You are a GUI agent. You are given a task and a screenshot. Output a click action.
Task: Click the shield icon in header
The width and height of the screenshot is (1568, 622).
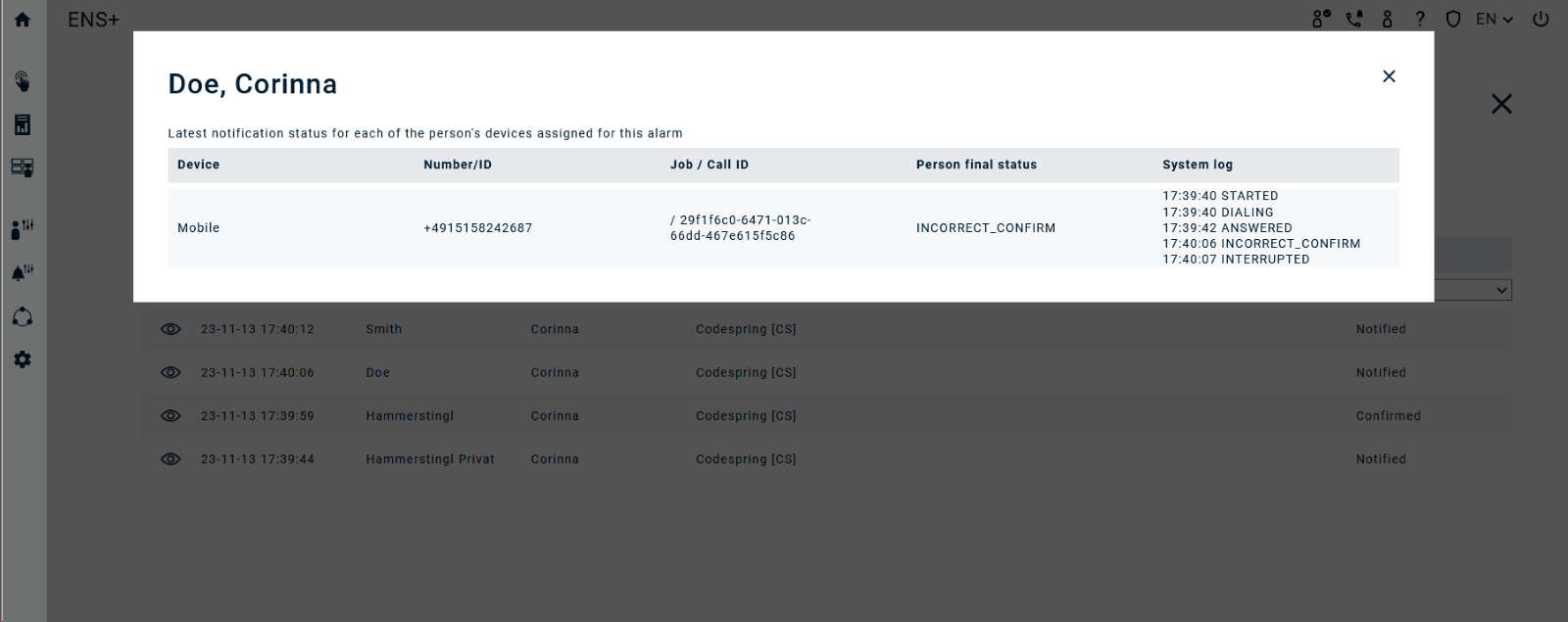(x=1453, y=19)
